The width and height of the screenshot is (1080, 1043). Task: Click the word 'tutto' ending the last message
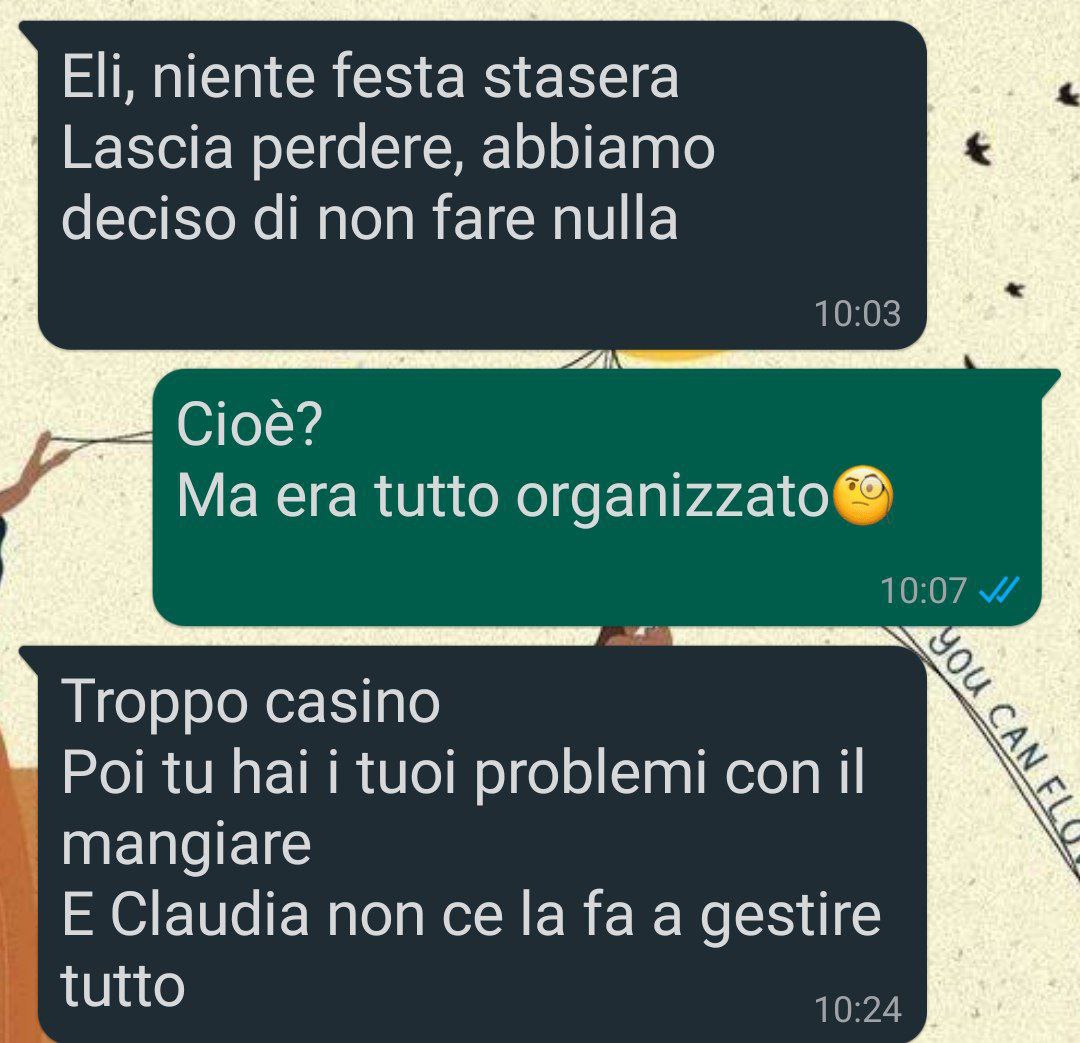123,987
